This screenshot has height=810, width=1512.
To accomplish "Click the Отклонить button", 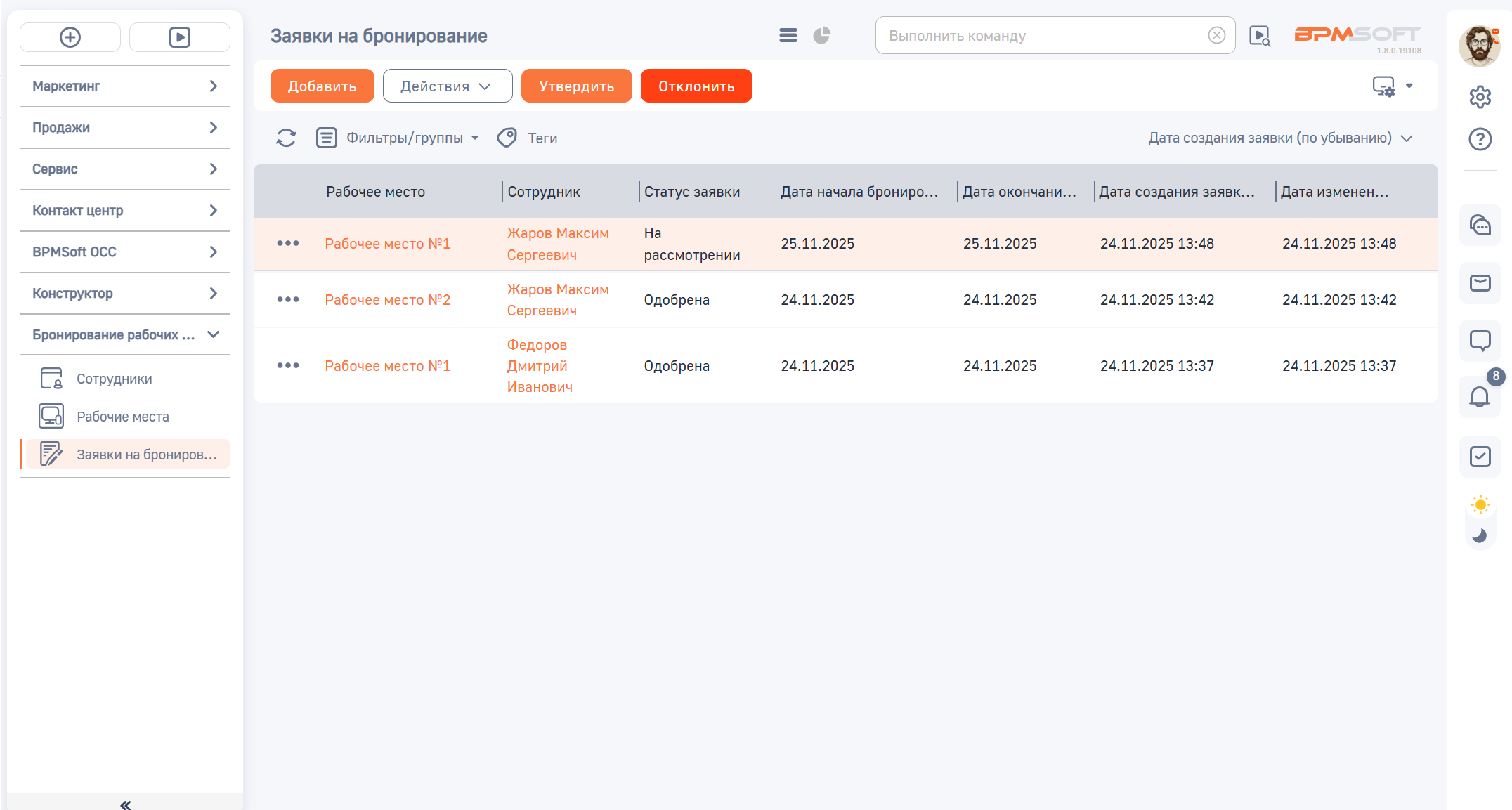I will [696, 86].
